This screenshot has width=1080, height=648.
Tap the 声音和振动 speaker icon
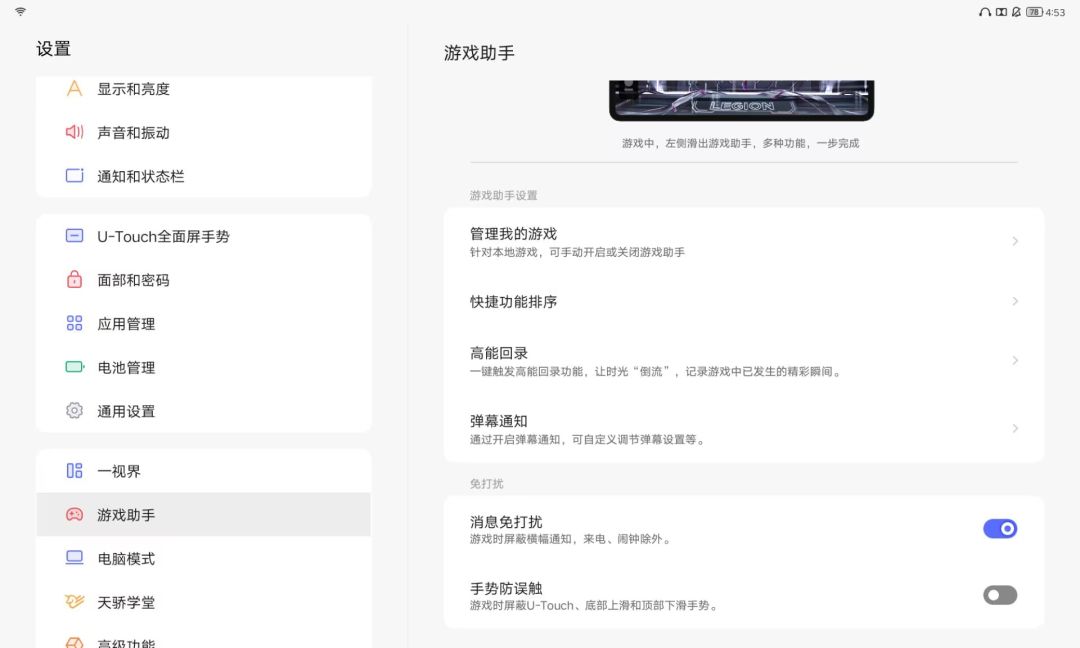74,132
